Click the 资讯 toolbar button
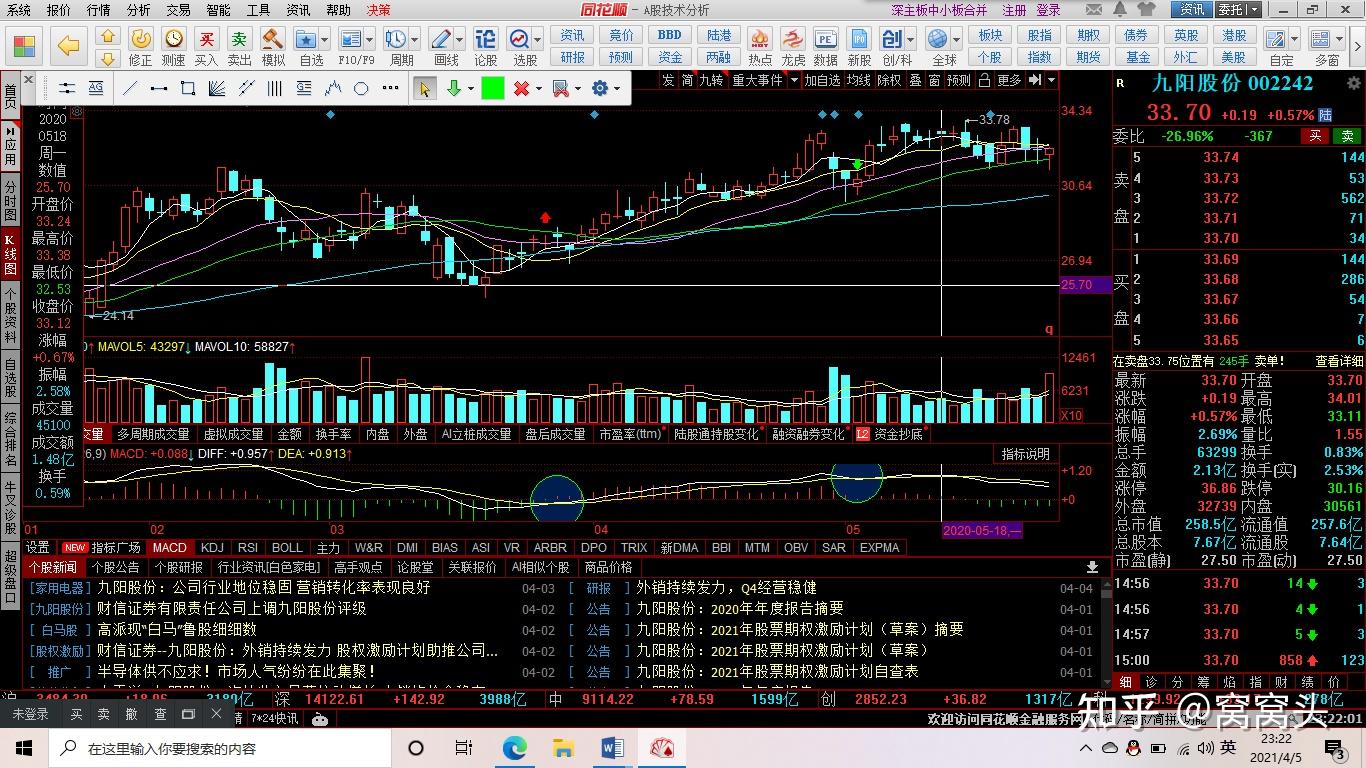1366x768 pixels. tap(573, 35)
